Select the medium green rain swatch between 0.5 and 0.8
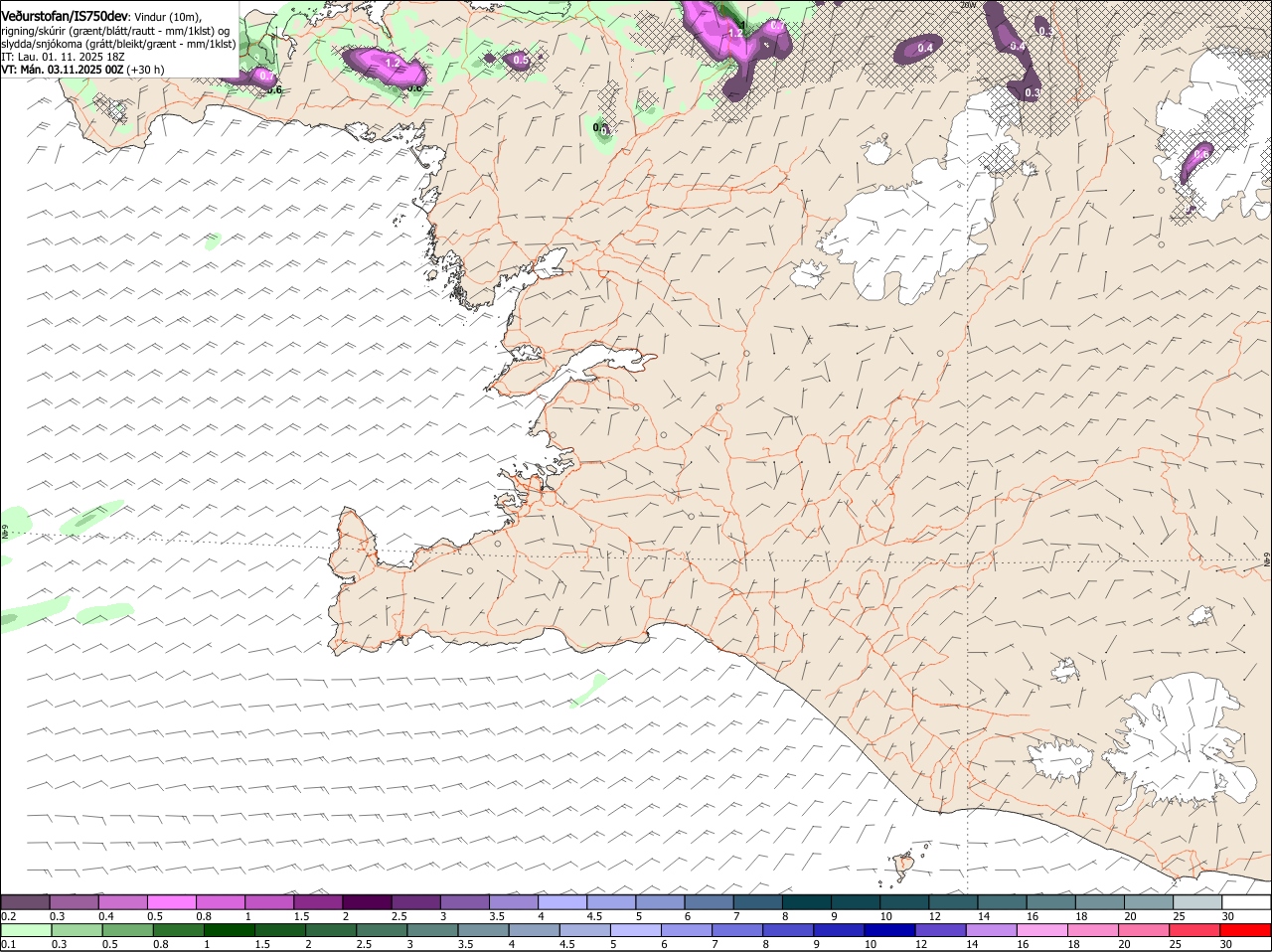The image size is (1272, 952). pos(127,930)
